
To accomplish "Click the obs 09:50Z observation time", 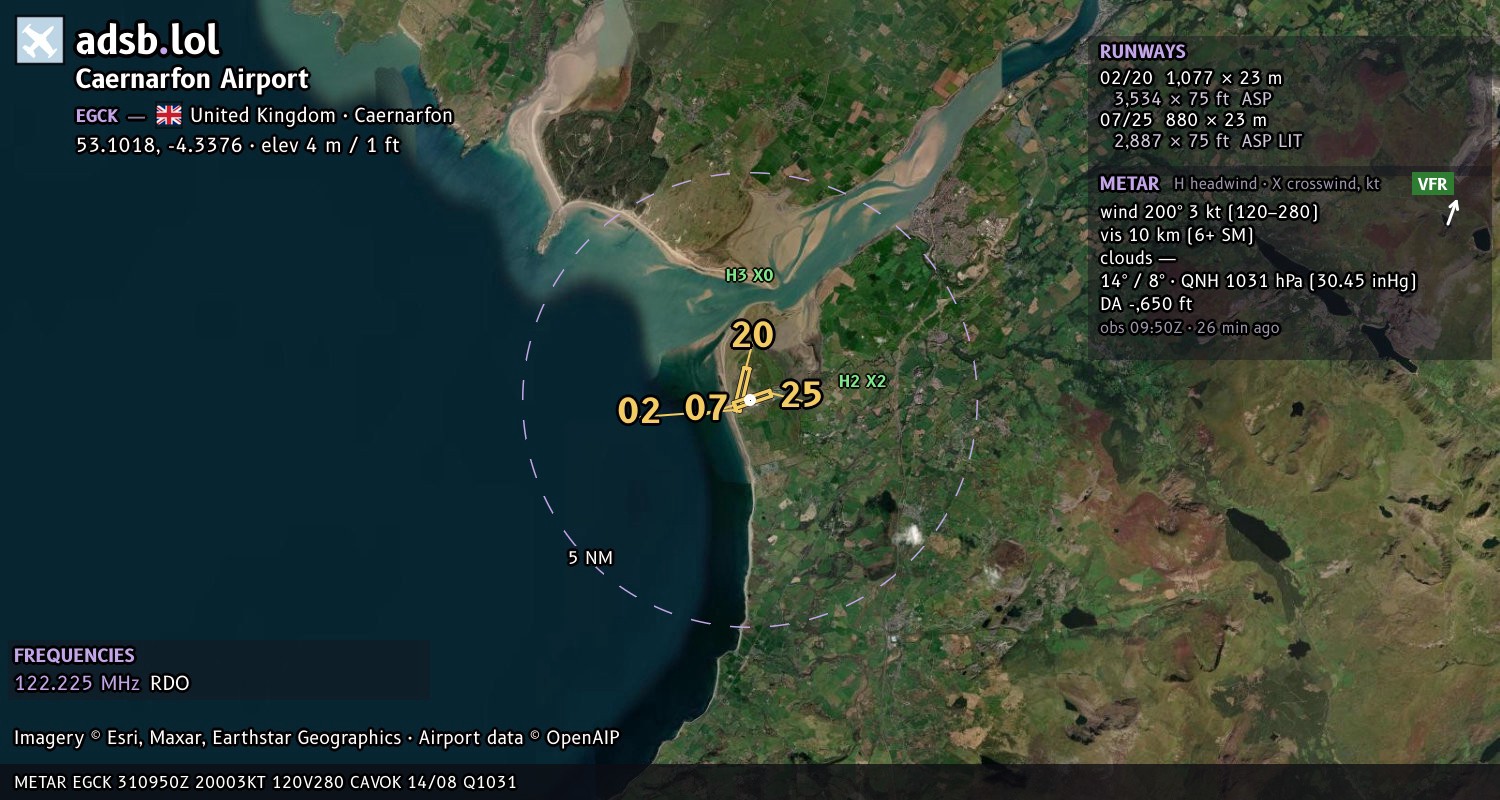I will point(1189,328).
